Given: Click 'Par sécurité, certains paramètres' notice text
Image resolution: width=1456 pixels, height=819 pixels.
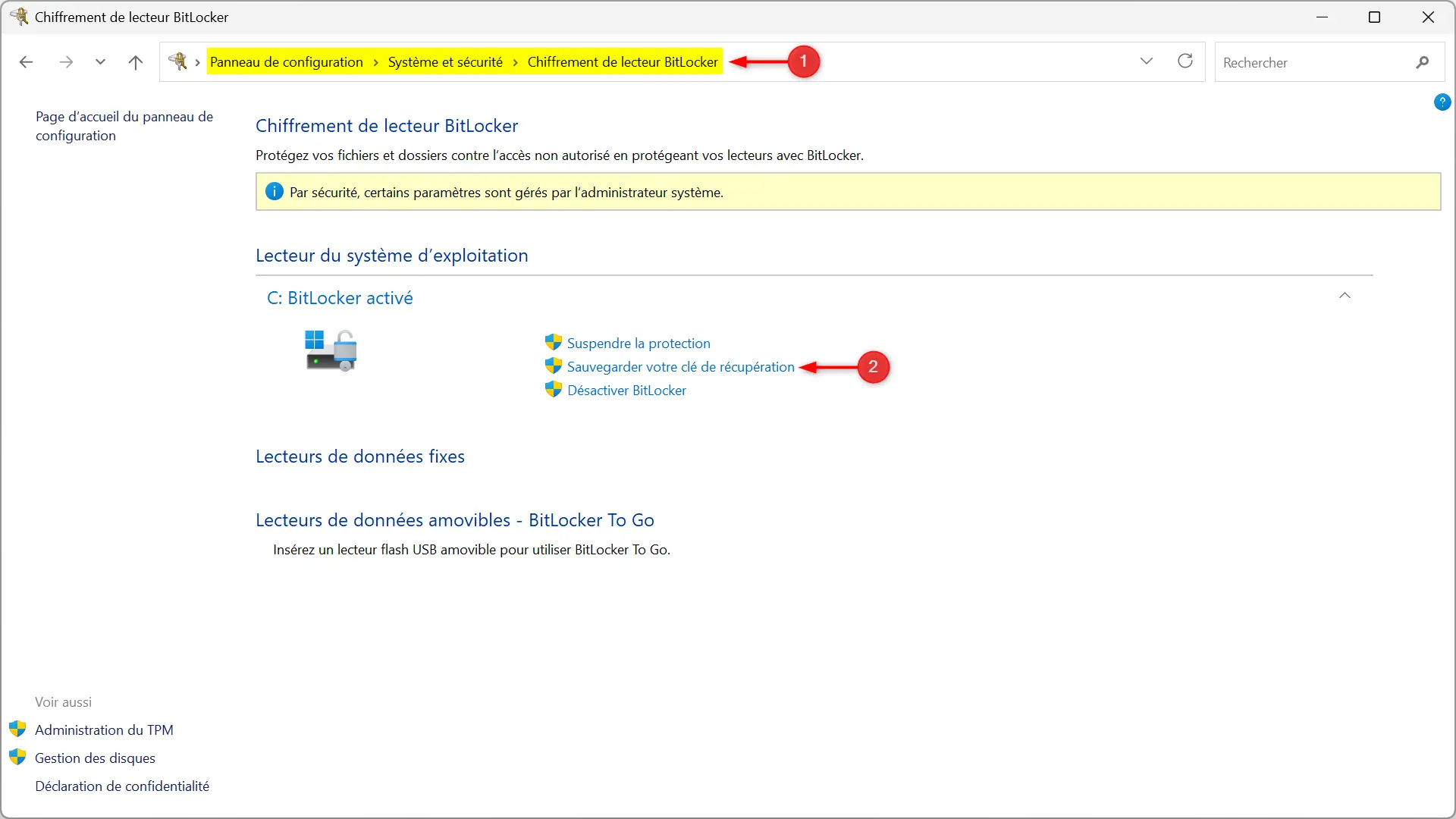Looking at the screenshot, I should (x=507, y=193).
